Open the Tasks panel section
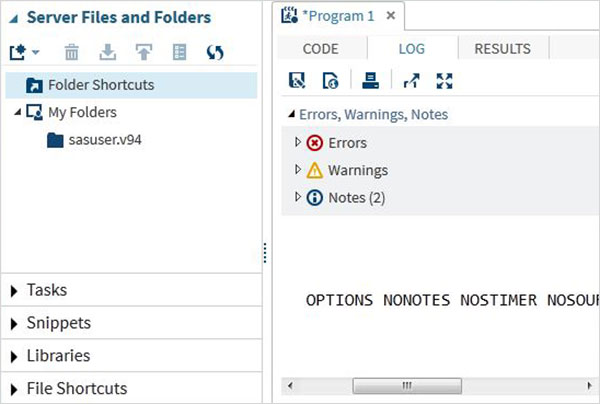The image size is (600, 404). click(x=47, y=290)
